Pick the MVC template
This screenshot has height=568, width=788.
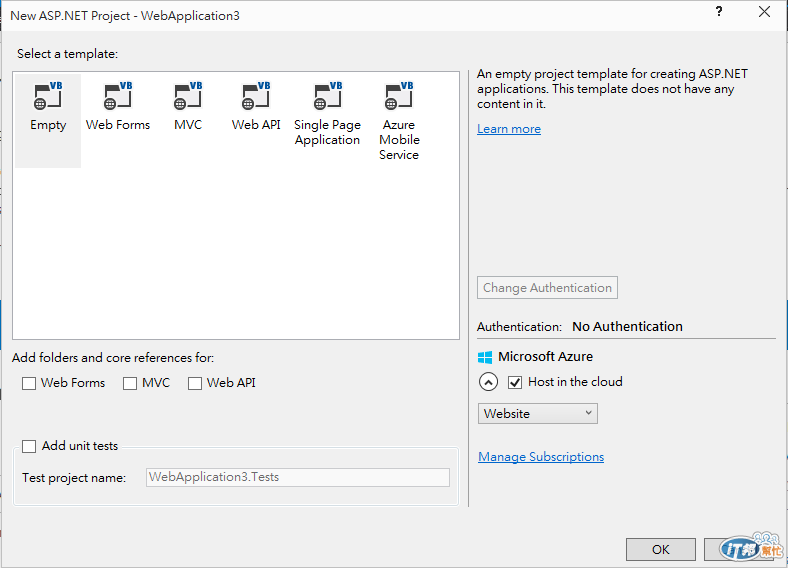(188, 107)
